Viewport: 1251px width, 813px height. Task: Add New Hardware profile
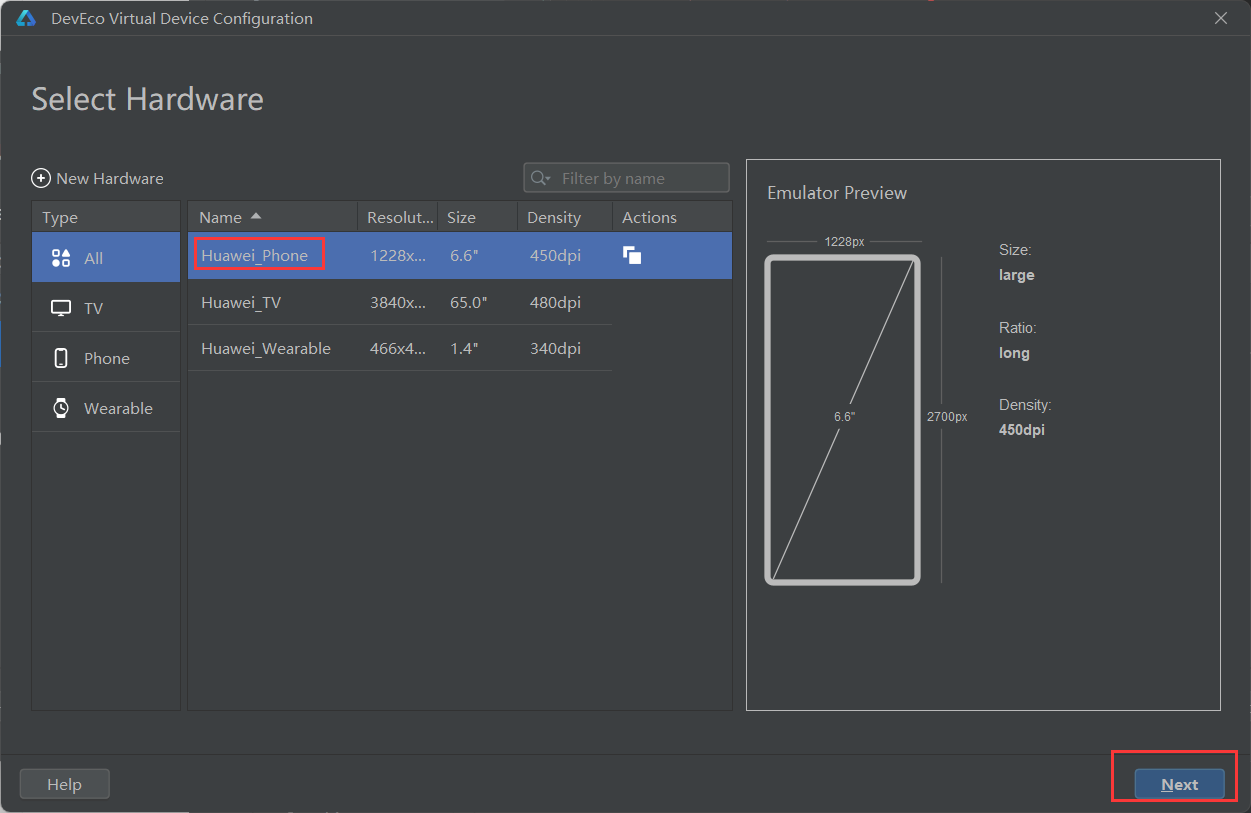point(98,178)
